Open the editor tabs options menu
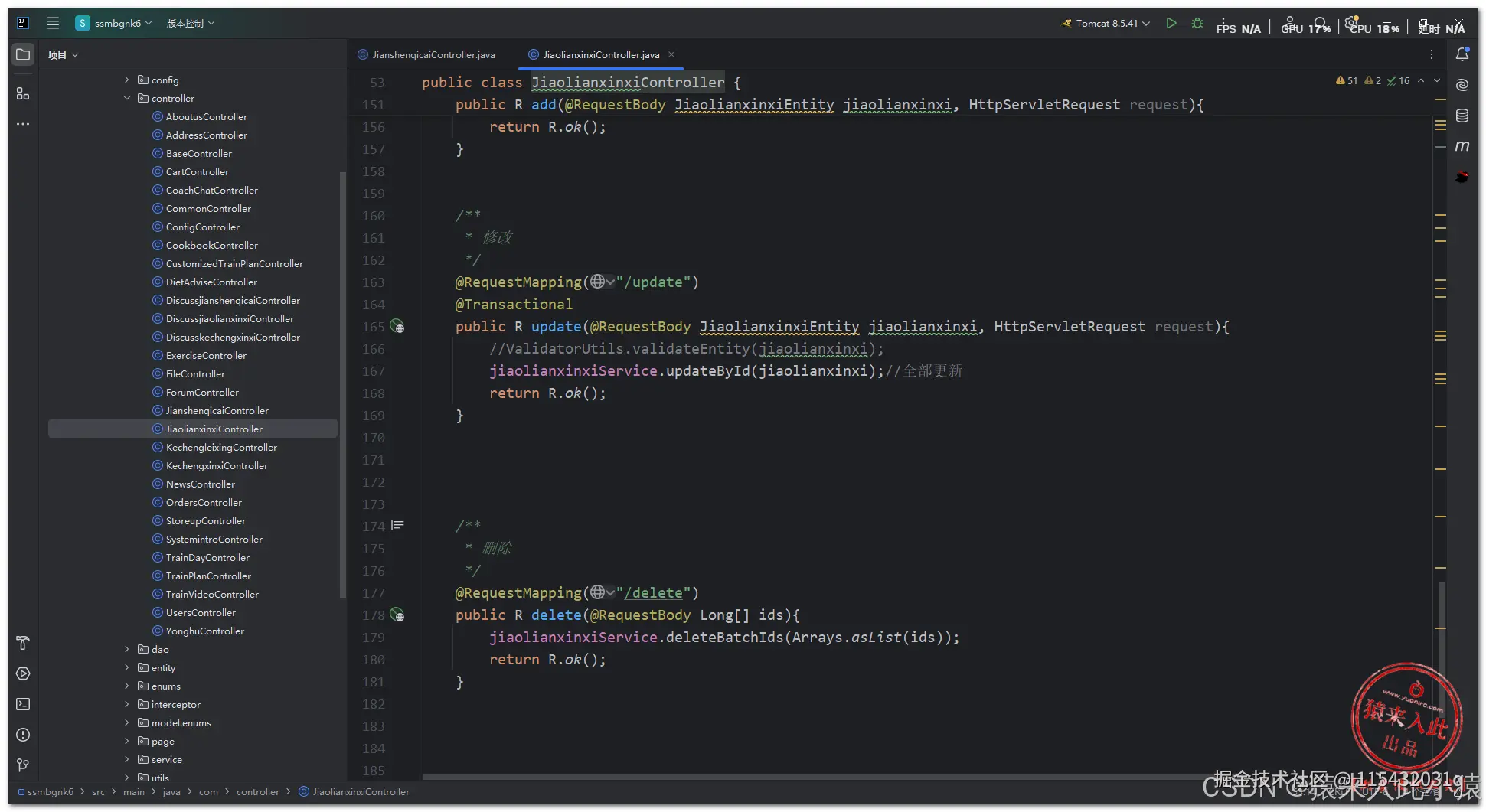Viewport: 1486px width, 812px height. (1432, 54)
